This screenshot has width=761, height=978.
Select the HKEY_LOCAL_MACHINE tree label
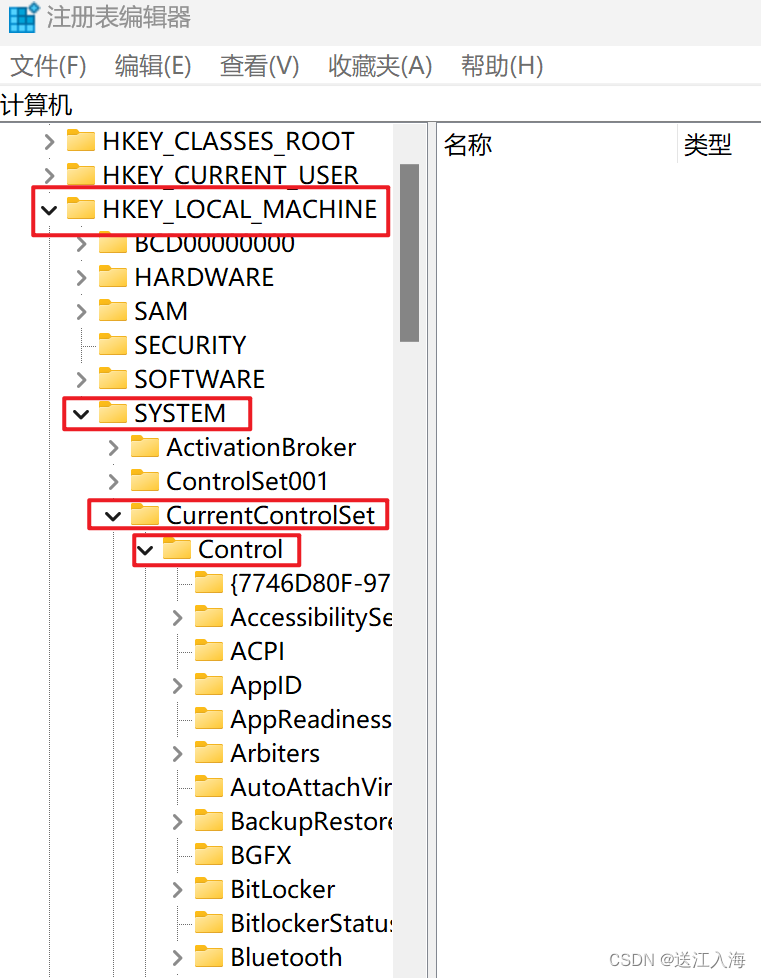pos(240,210)
